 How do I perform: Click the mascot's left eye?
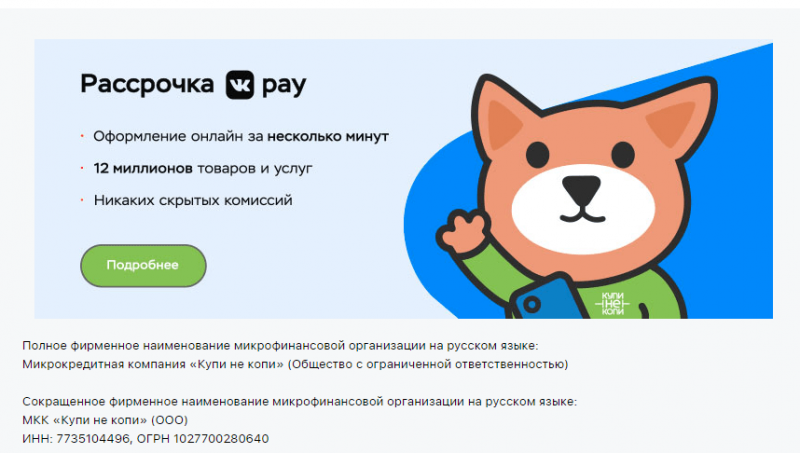pyautogui.click(x=538, y=154)
